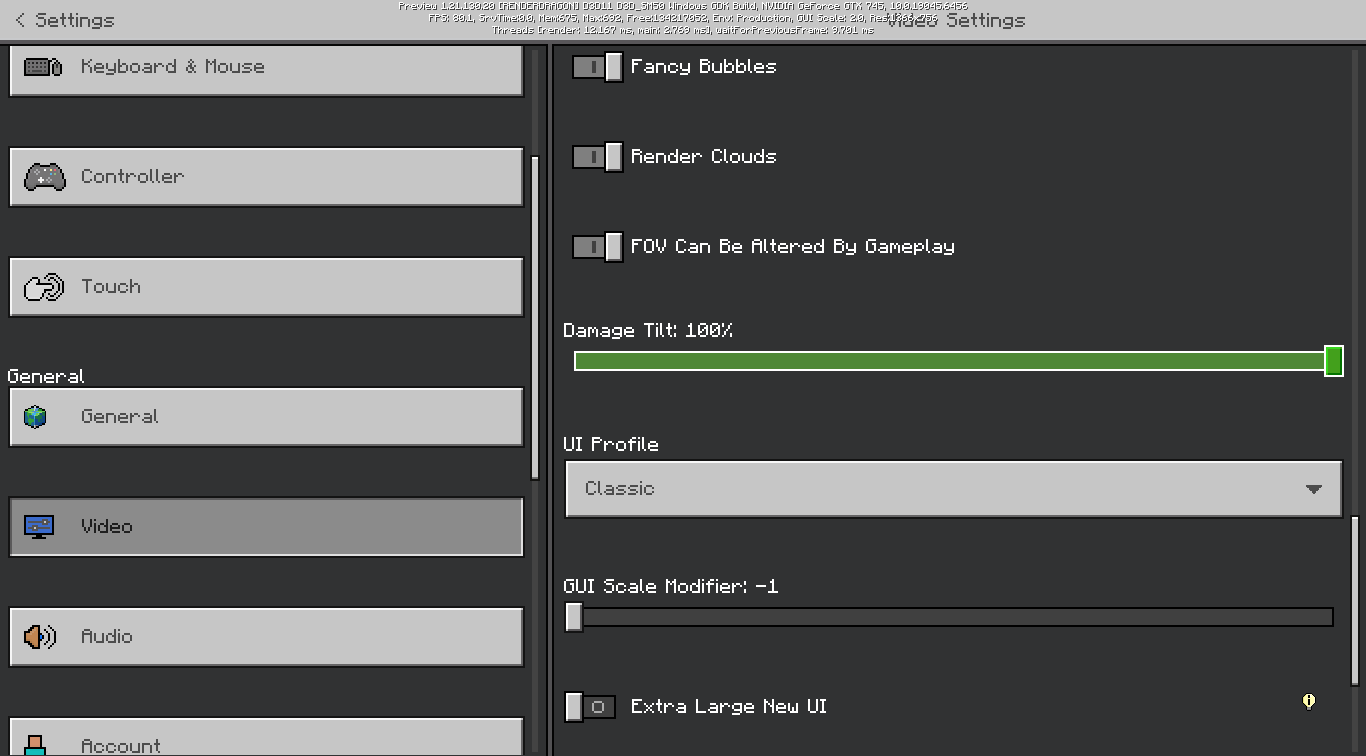1366x756 pixels.
Task: Click the keyboard icon beside Keyboard & Mouse
Action: tap(43, 67)
